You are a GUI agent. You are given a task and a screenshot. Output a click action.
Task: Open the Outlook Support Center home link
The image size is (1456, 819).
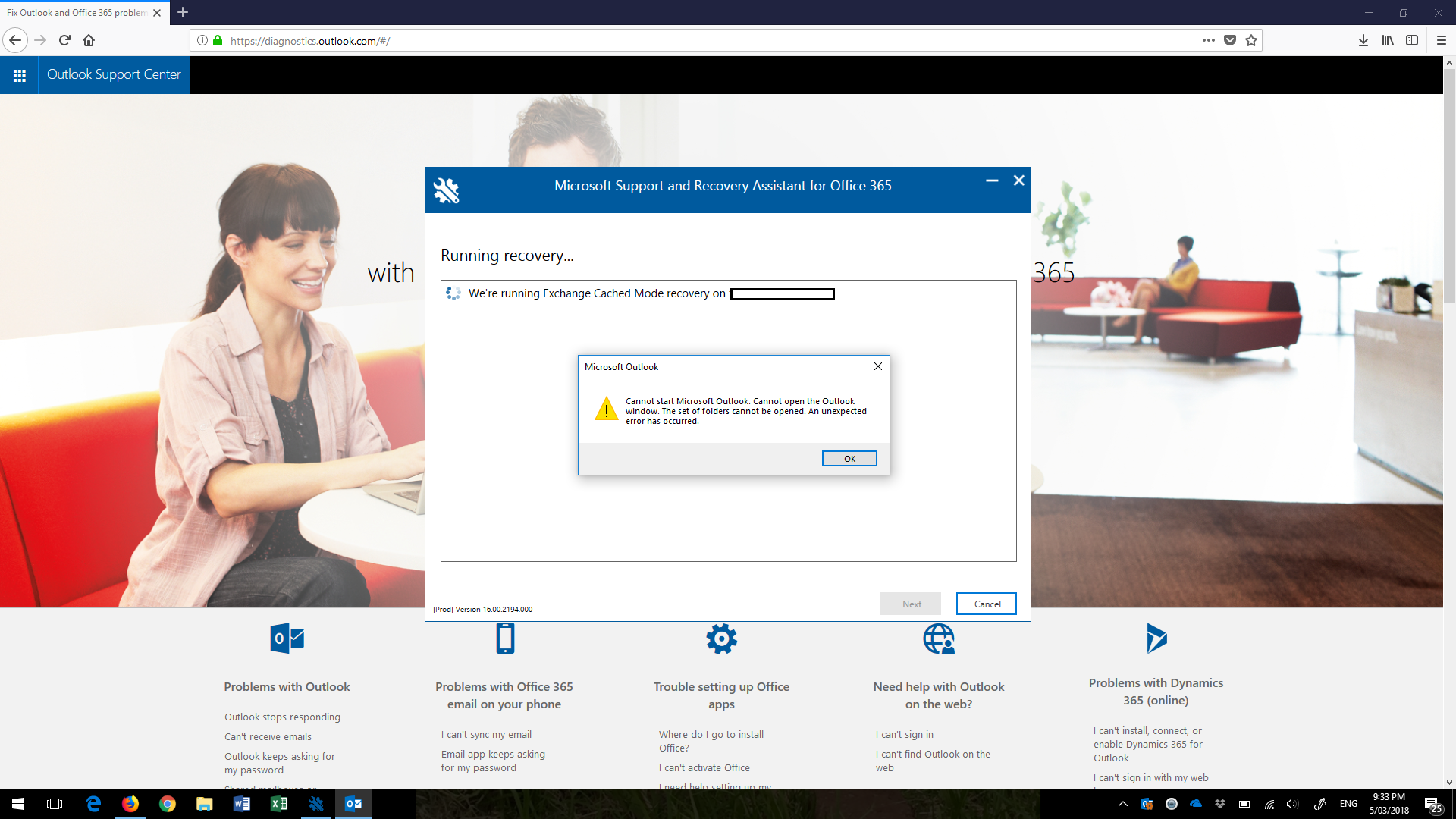(x=114, y=74)
